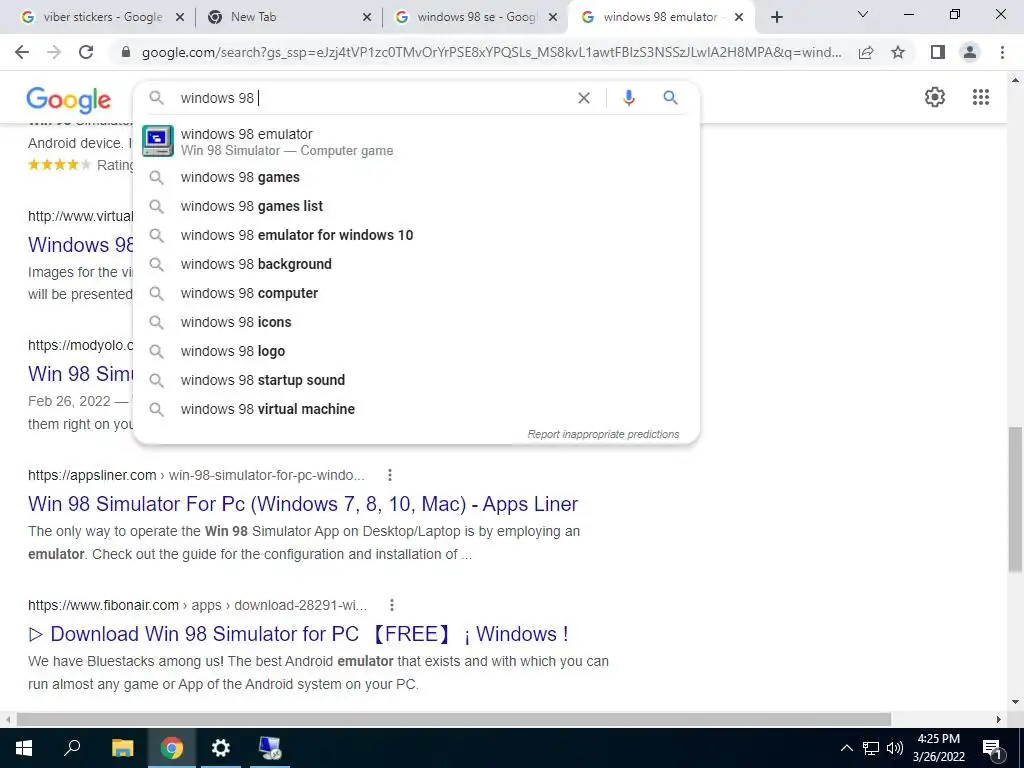
Task: Close the viber stickers tab
Action: [x=180, y=18]
